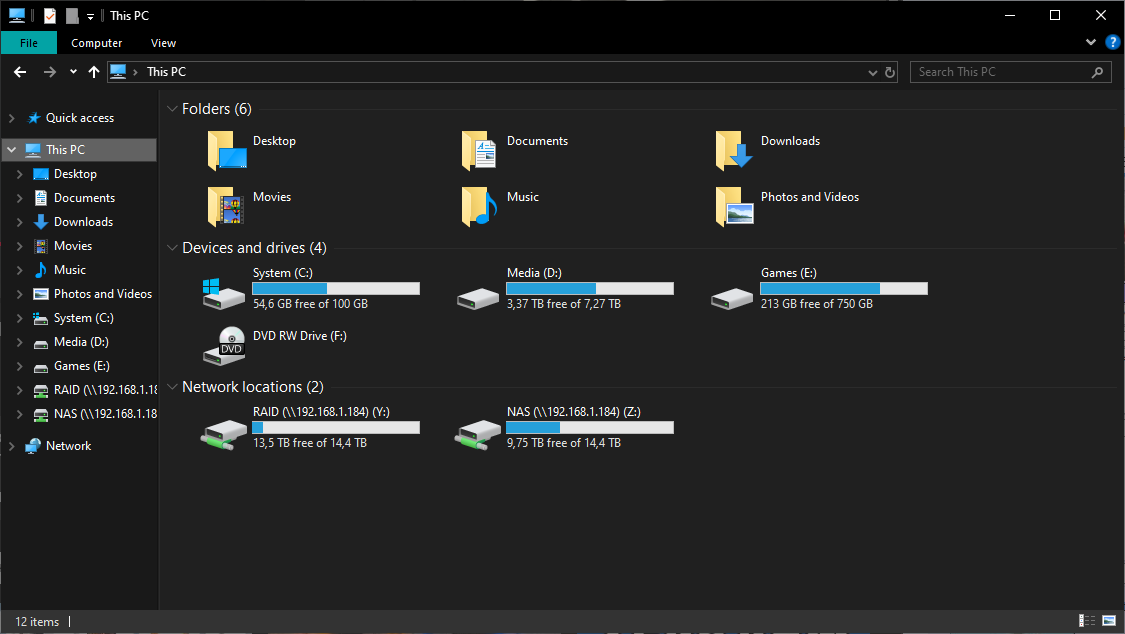Viewport: 1125px width, 634px height.
Task: Select Music in the navigation pane
Action: coord(70,270)
